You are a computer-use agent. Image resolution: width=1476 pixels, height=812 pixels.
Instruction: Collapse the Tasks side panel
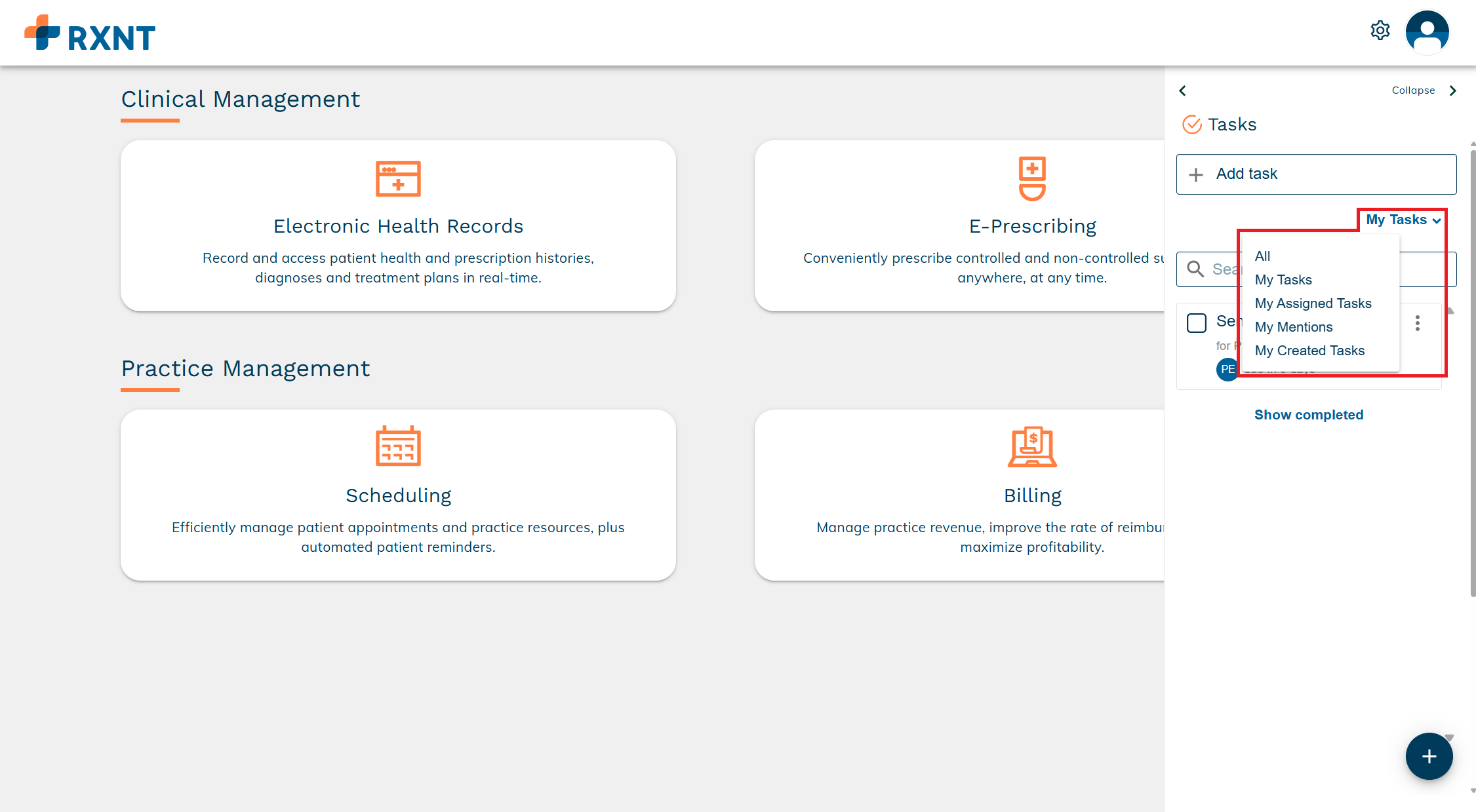(1425, 90)
